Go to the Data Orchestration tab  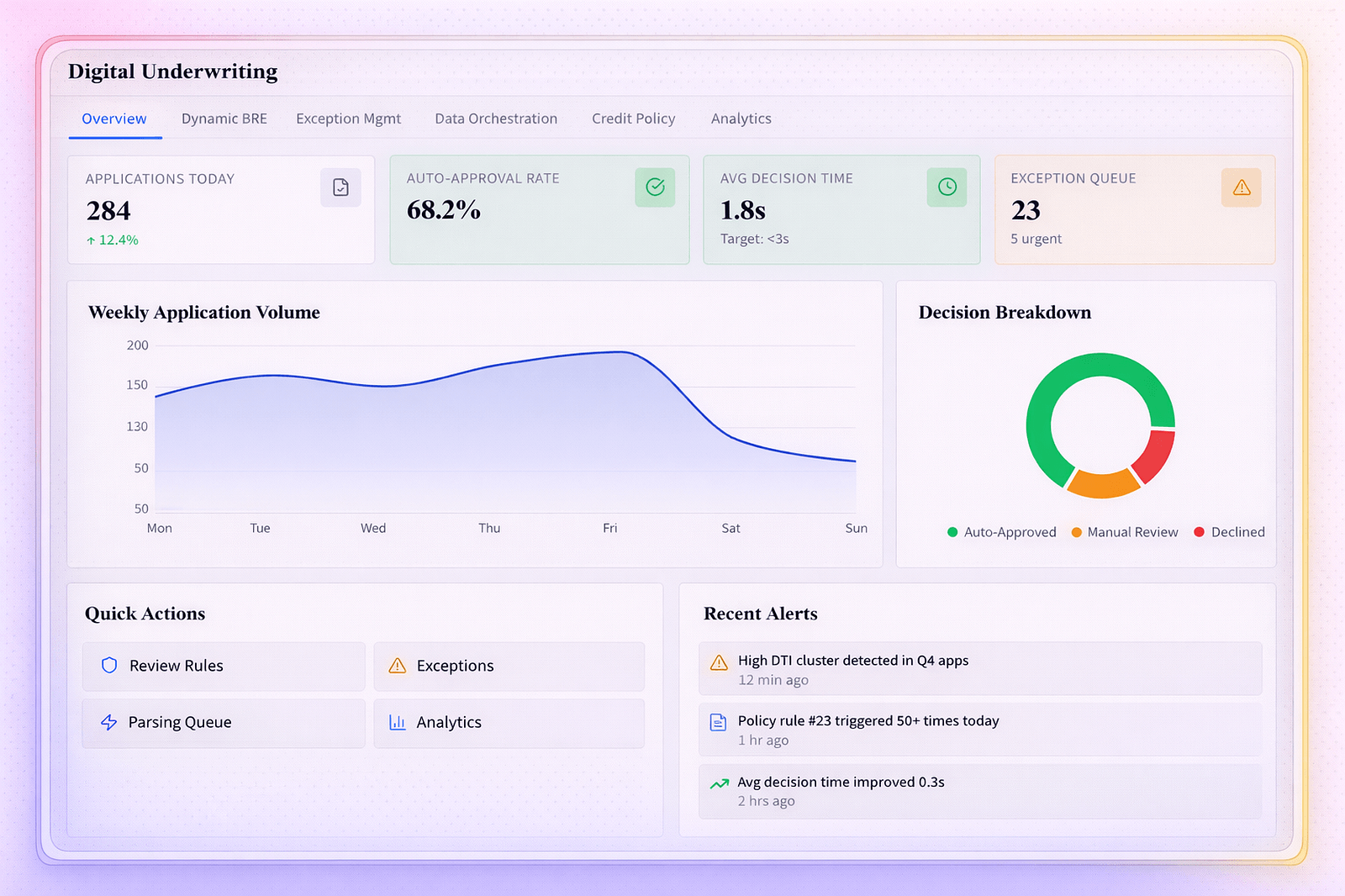tap(496, 119)
